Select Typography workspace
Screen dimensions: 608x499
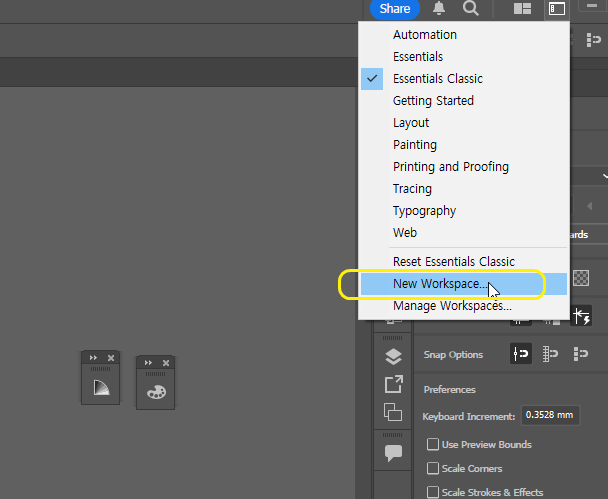pos(464,211)
